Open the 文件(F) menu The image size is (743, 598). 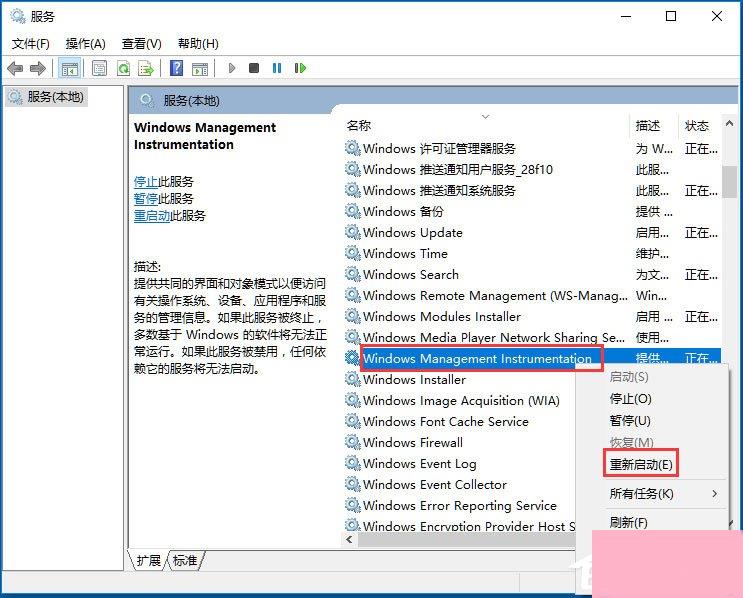pos(31,44)
